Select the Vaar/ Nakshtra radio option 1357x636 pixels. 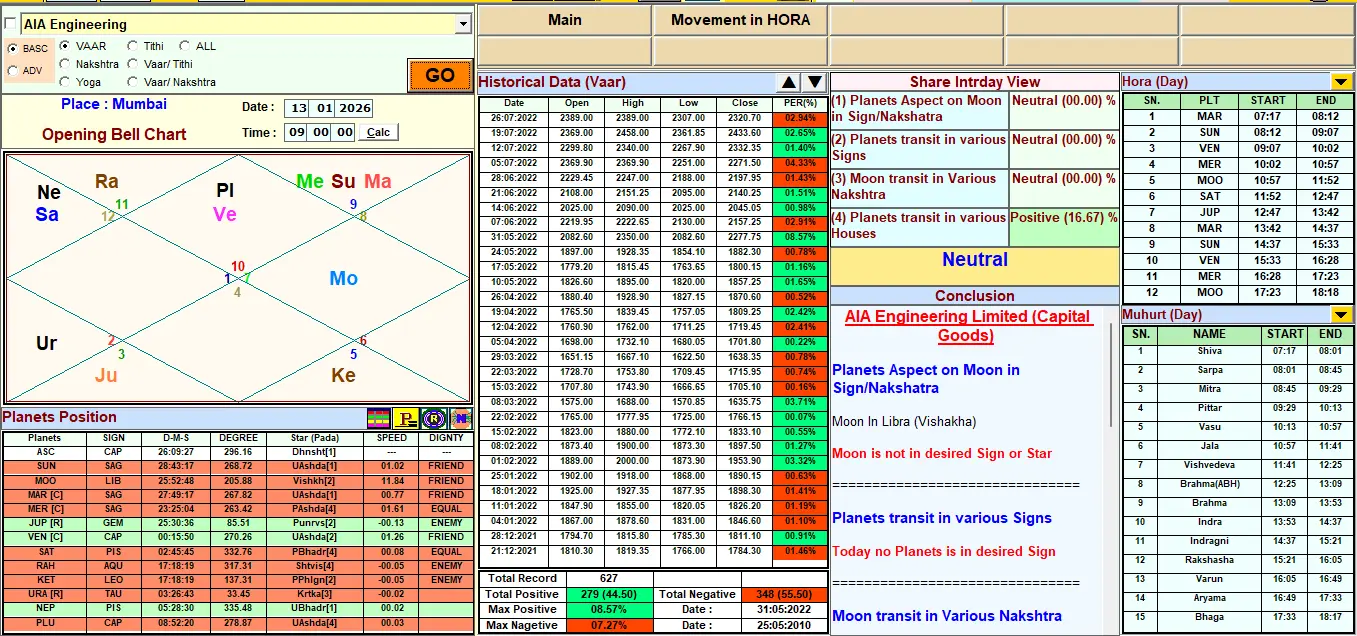pos(133,82)
